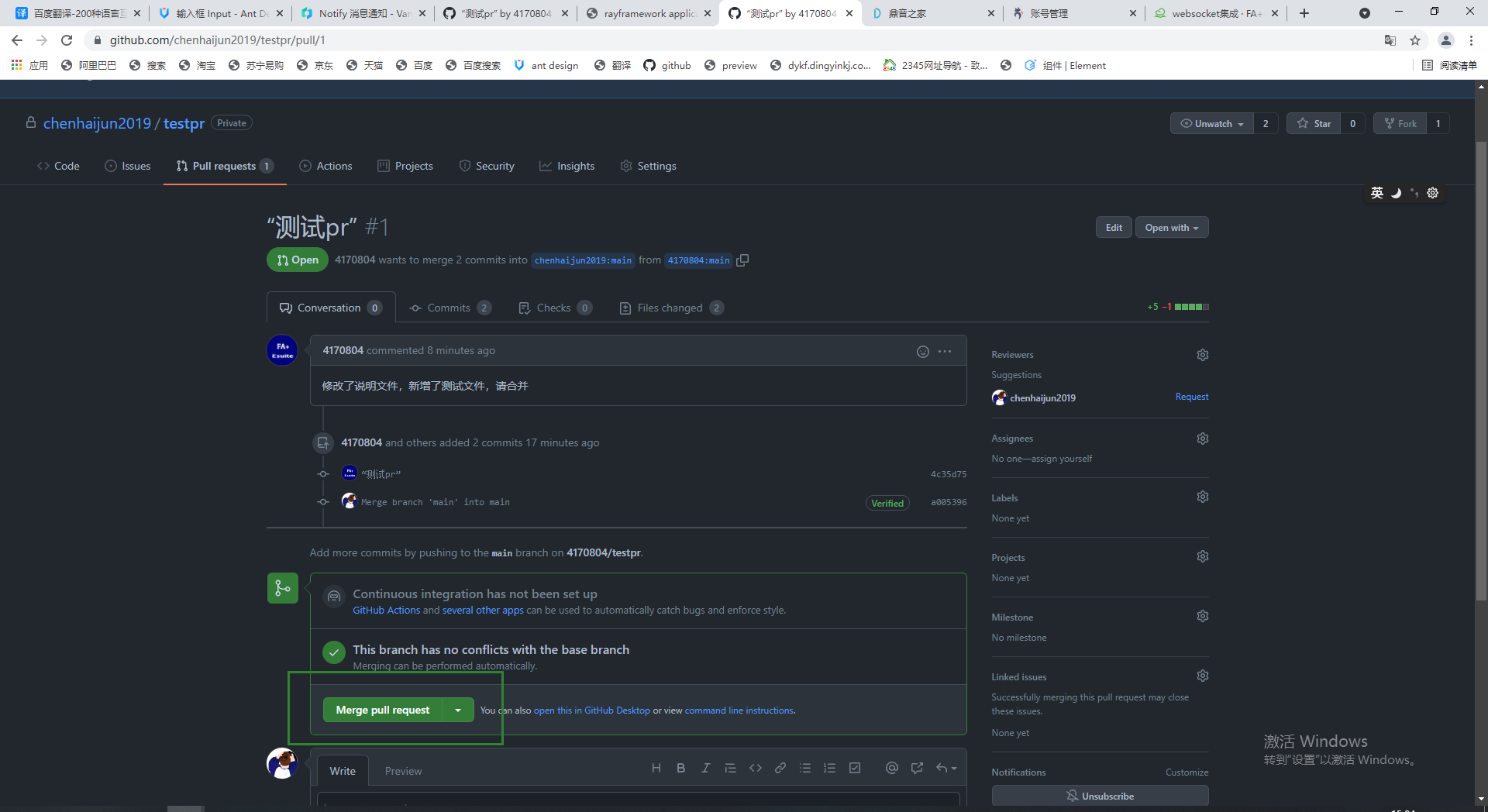
Task: Click the reference issue icon in toolbar
Action: (917, 768)
